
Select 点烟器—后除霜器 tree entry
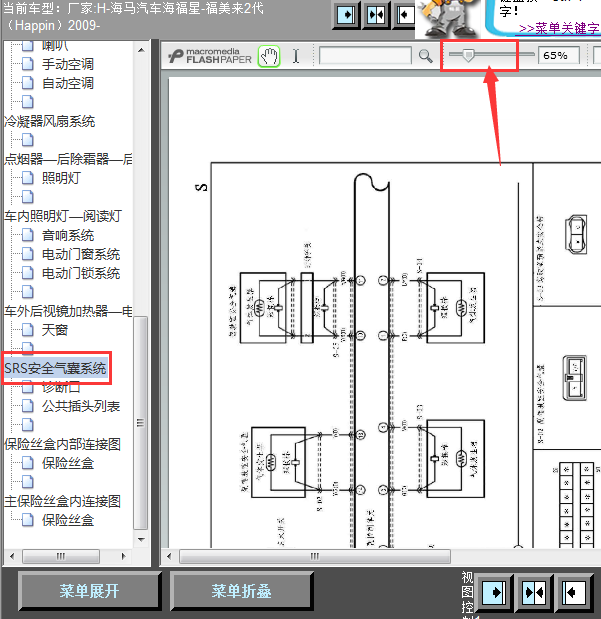[x=68, y=159]
